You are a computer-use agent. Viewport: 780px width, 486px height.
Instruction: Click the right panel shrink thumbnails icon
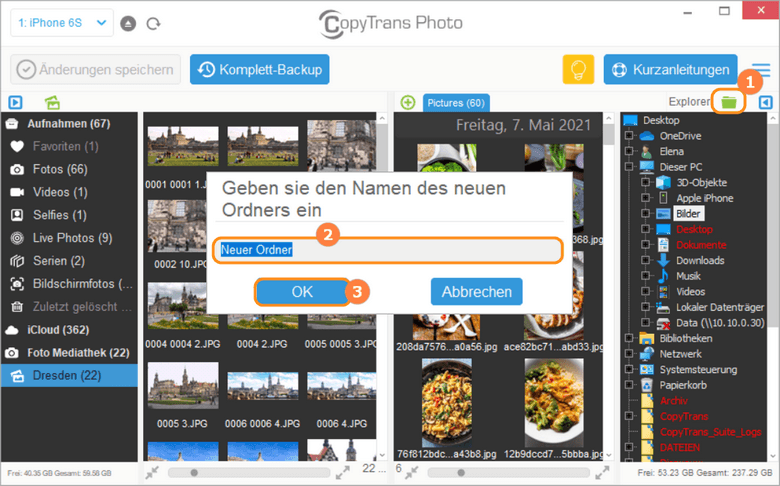(412, 473)
